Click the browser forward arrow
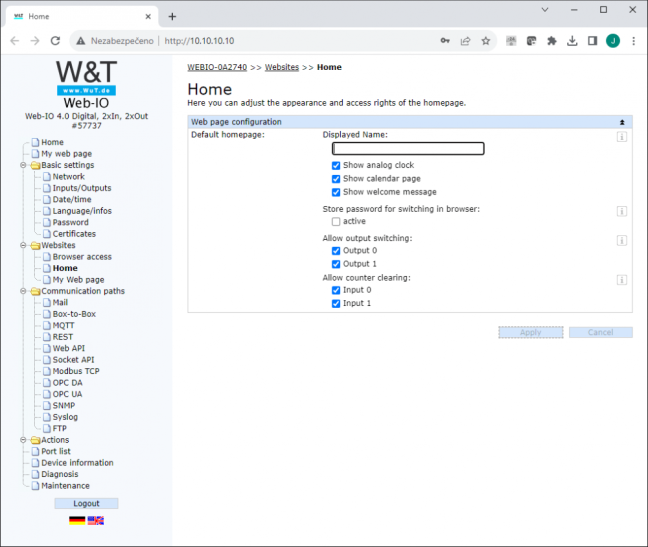 coord(35,41)
